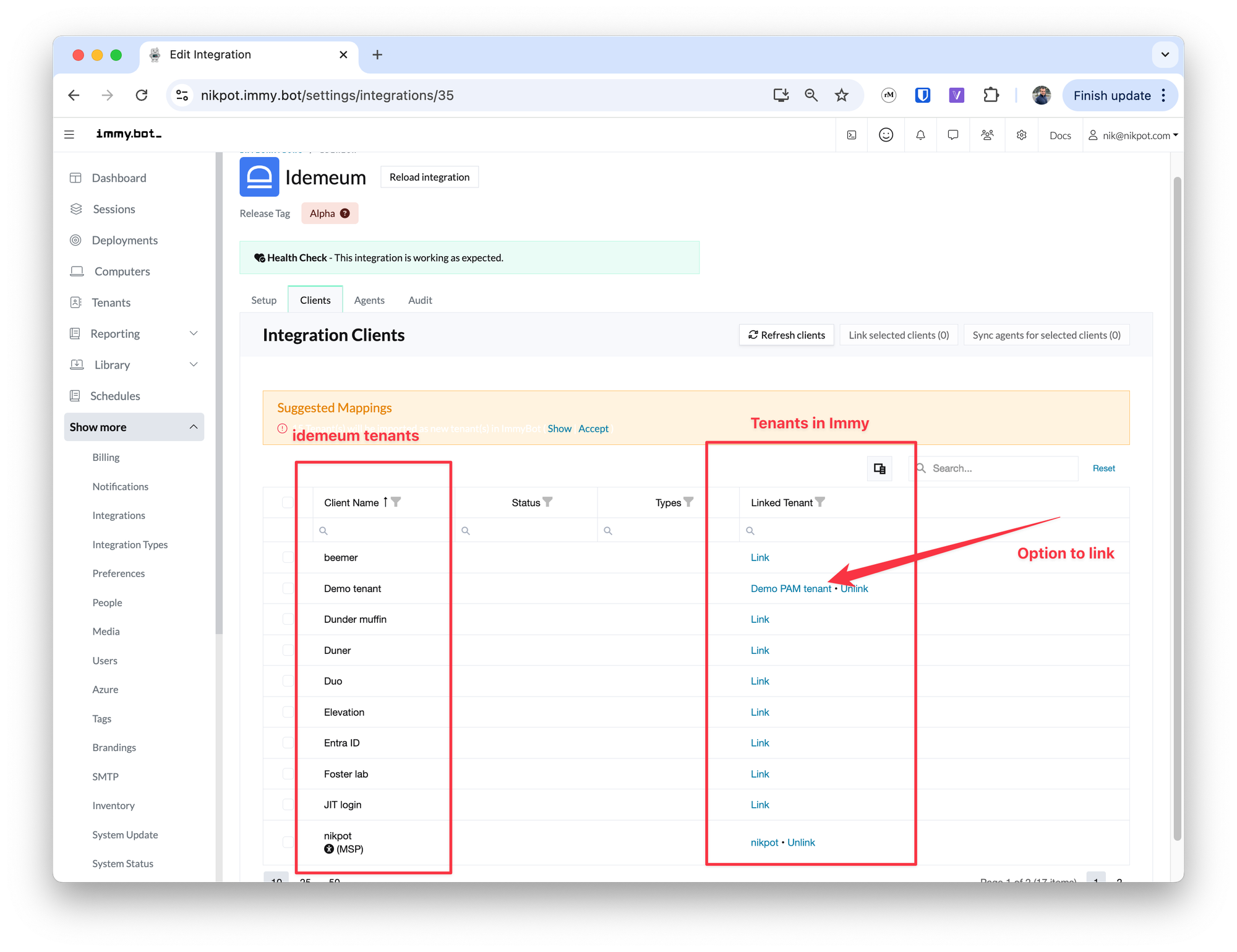The image size is (1237, 952).
Task: Select the Dunder muffin client checkbox
Action: [288, 619]
